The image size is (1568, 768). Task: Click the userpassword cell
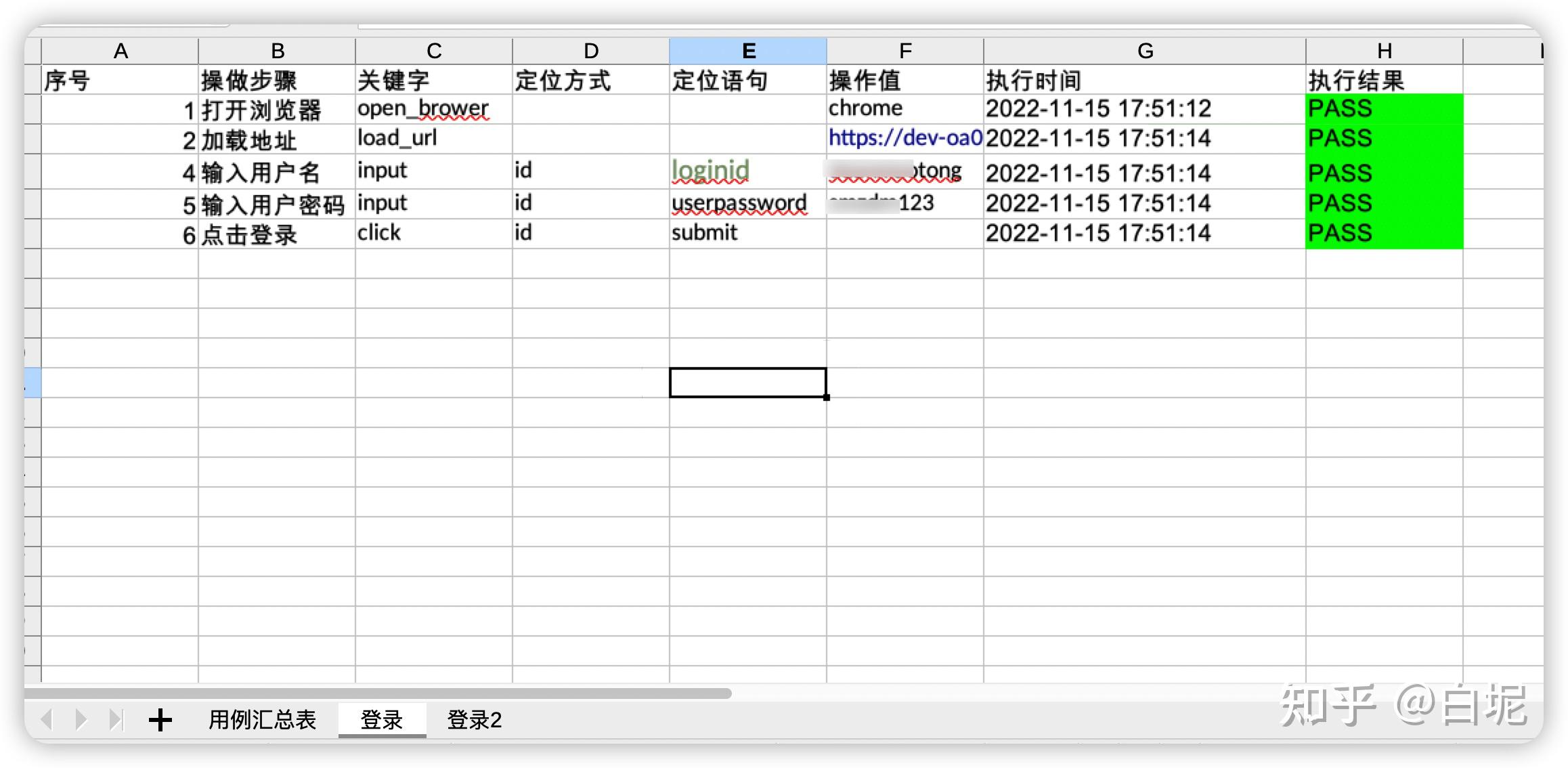click(x=747, y=203)
